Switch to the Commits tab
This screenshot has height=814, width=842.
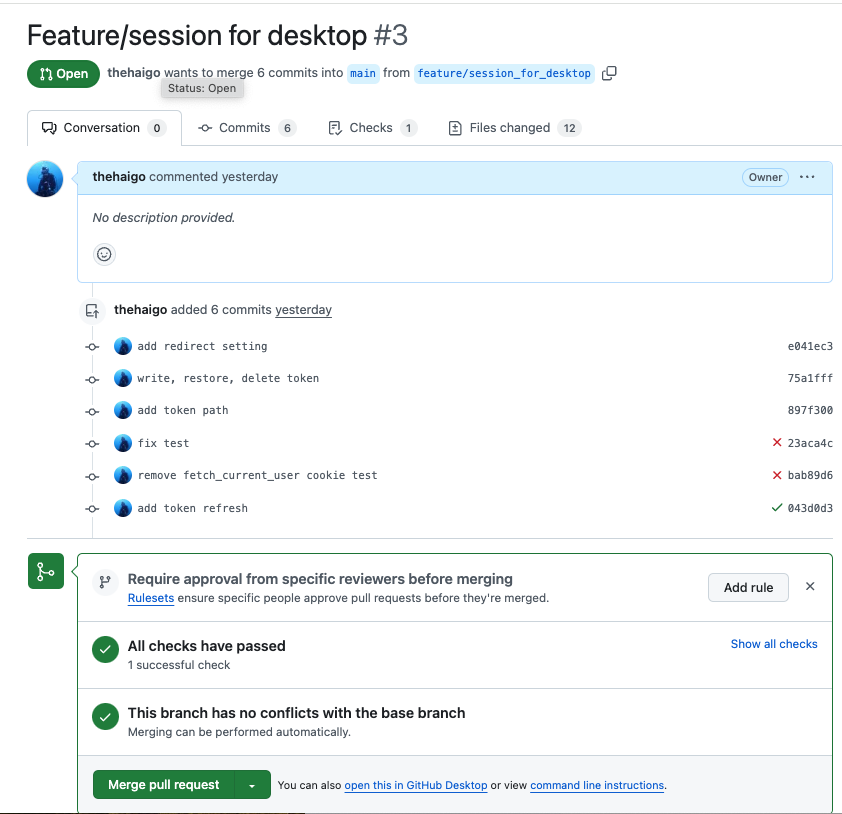coord(247,128)
